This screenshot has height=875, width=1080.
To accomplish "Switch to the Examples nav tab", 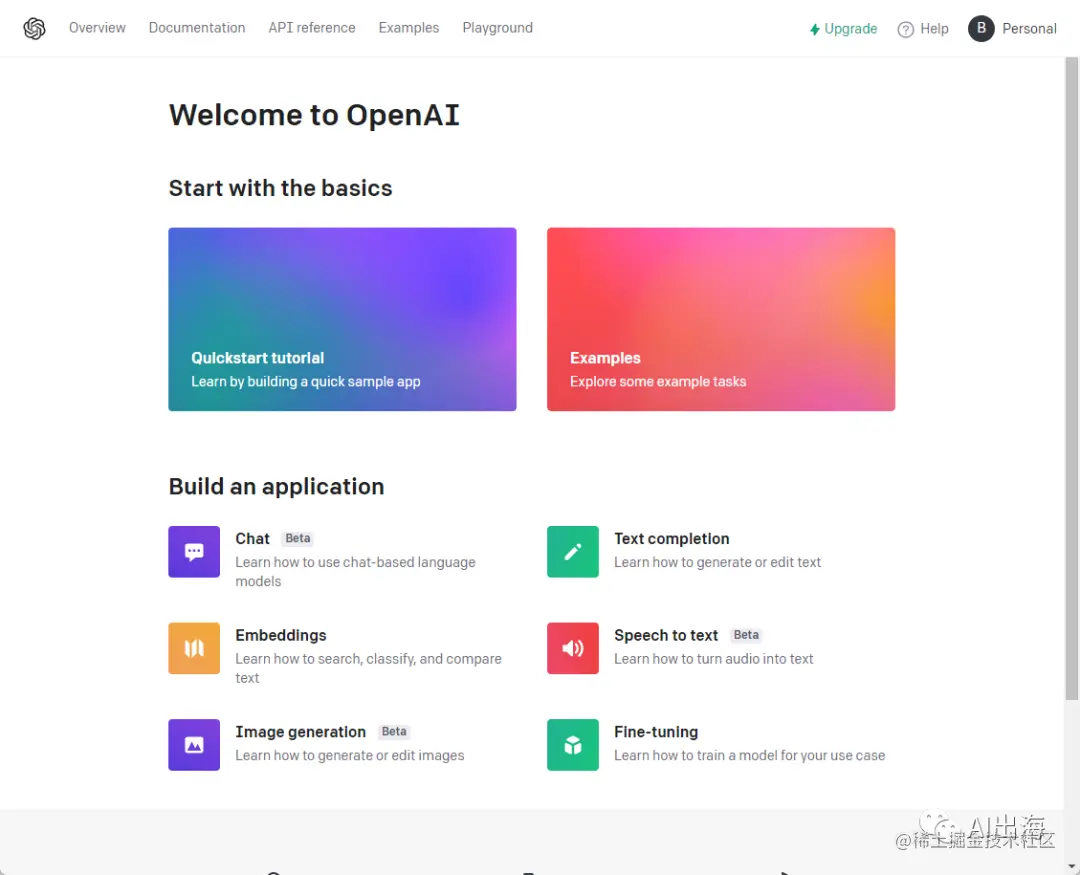I will [408, 28].
